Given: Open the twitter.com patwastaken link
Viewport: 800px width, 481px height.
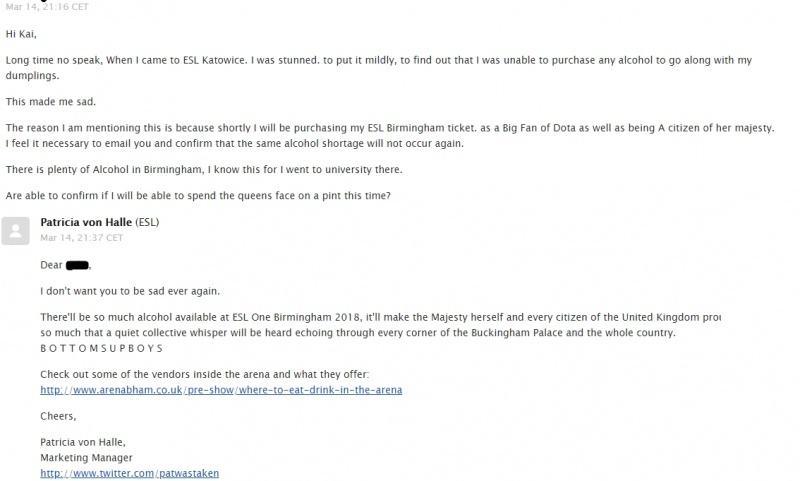Looking at the screenshot, I should pyautogui.click(x=130, y=473).
